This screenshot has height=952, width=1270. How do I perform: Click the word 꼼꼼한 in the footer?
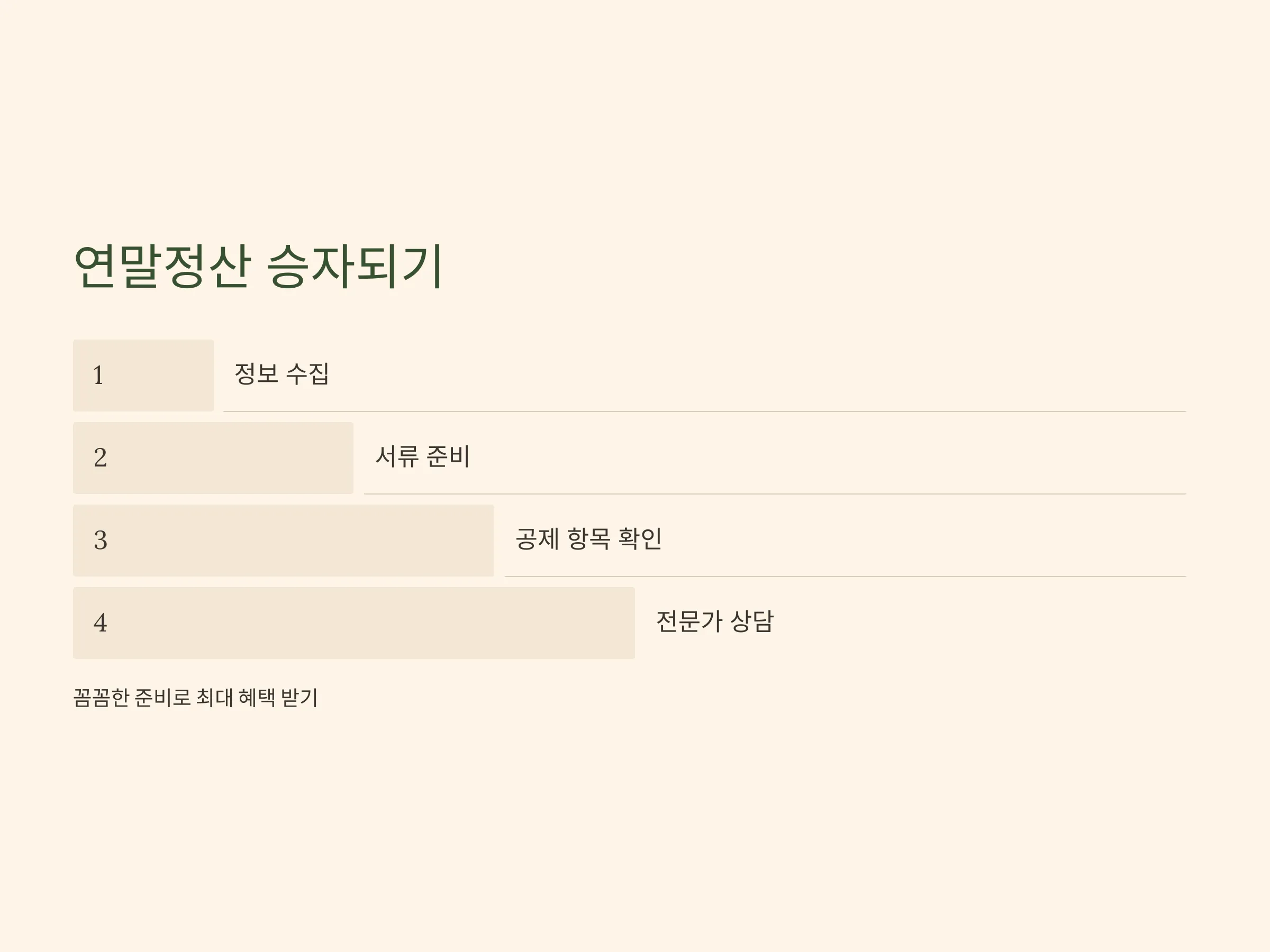(x=101, y=698)
